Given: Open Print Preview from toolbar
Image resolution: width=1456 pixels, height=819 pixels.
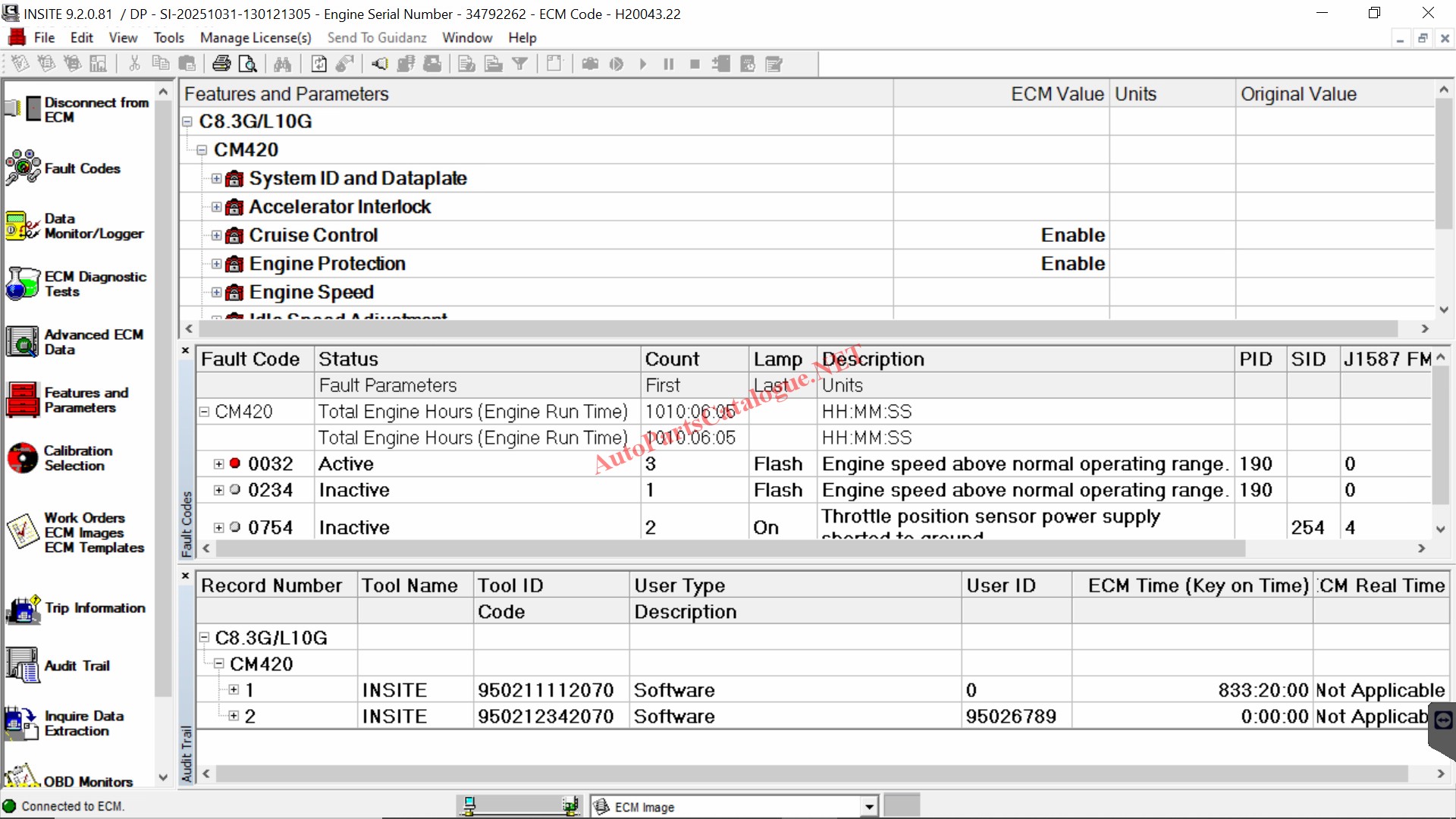Looking at the screenshot, I should click(x=247, y=64).
